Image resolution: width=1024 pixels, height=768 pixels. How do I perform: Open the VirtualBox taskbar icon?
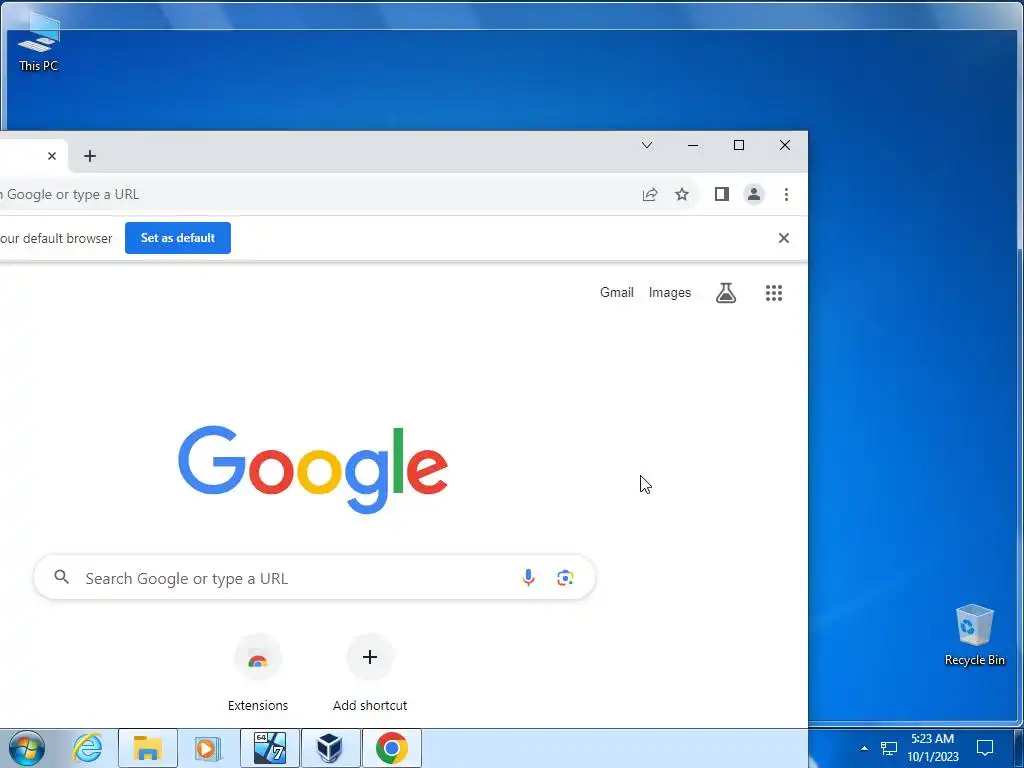click(x=330, y=748)
